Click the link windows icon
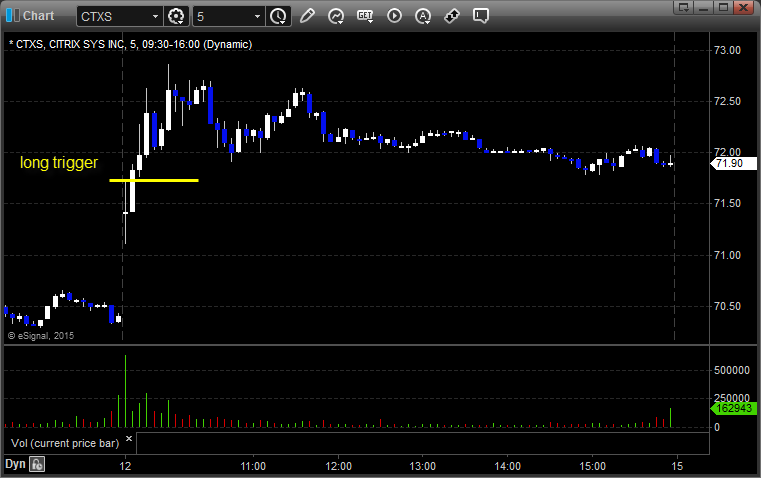This screenshot has height=478, width=761. [x=452, y=16]
